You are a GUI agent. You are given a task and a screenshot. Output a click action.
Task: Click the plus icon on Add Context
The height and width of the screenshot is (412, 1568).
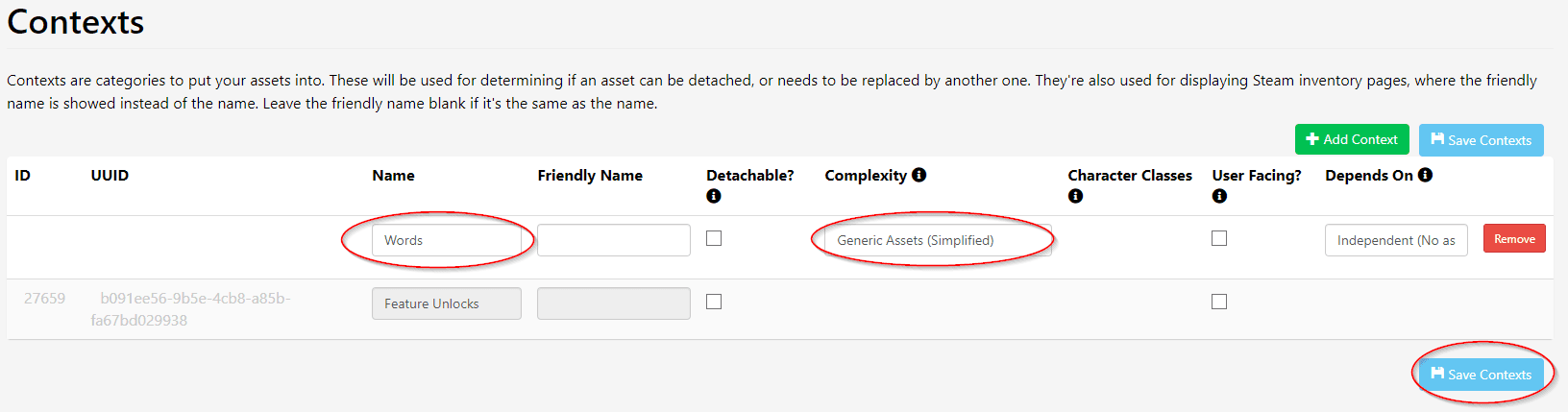coord(1312,139)
